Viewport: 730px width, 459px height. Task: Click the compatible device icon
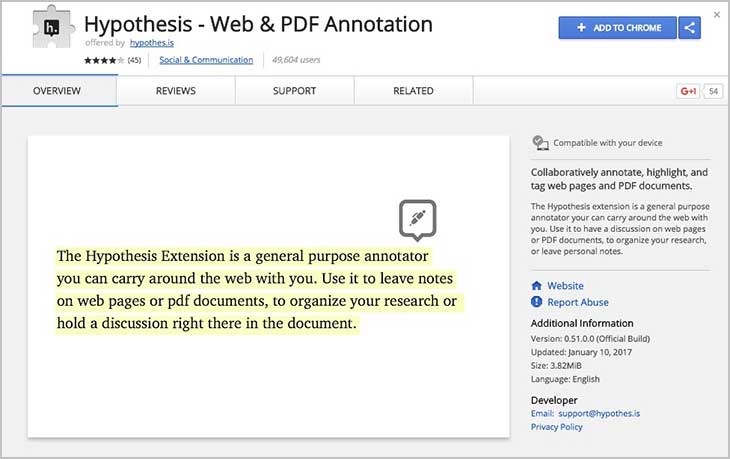(540, 143)
